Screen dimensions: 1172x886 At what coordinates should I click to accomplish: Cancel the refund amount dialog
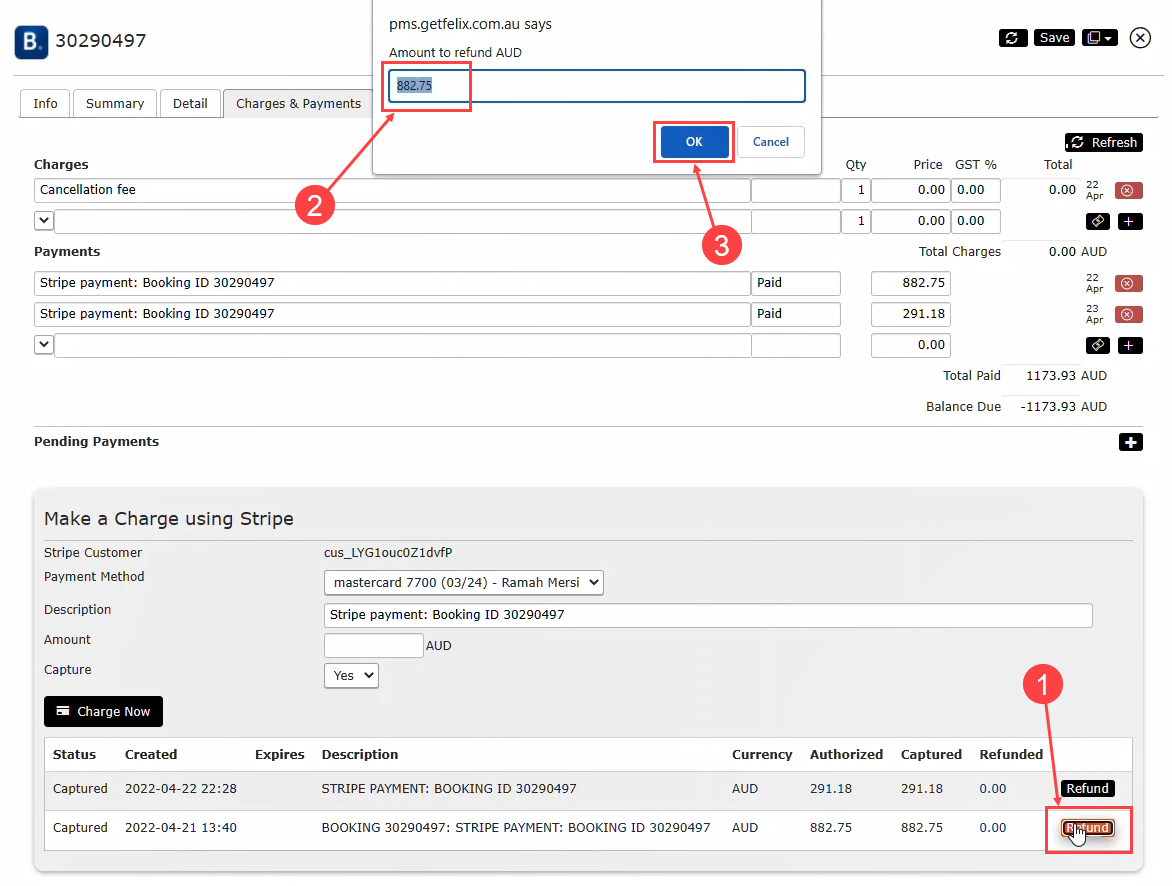point(770,142)
